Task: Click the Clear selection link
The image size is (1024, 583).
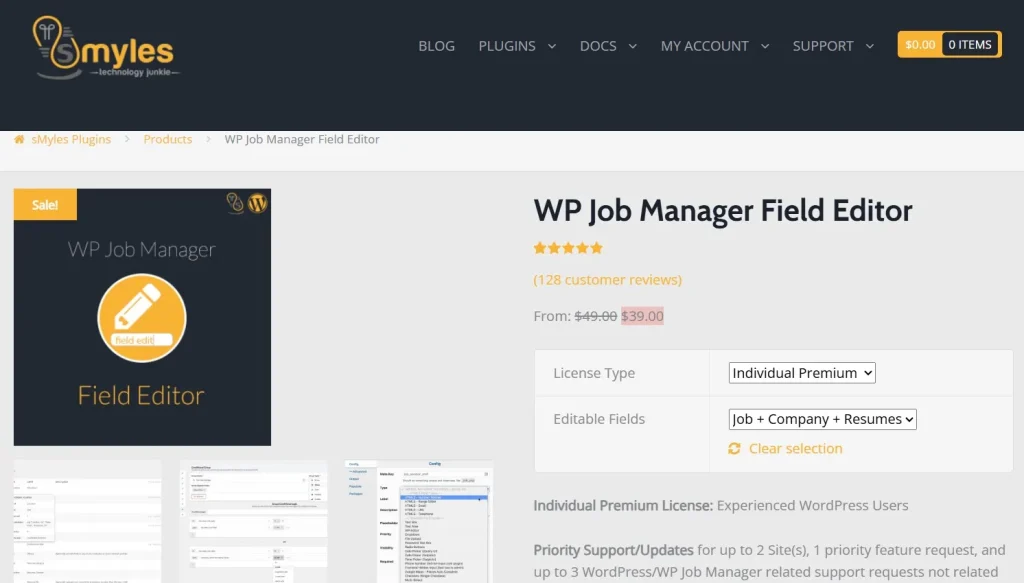Action: click(x=795, y=449)
